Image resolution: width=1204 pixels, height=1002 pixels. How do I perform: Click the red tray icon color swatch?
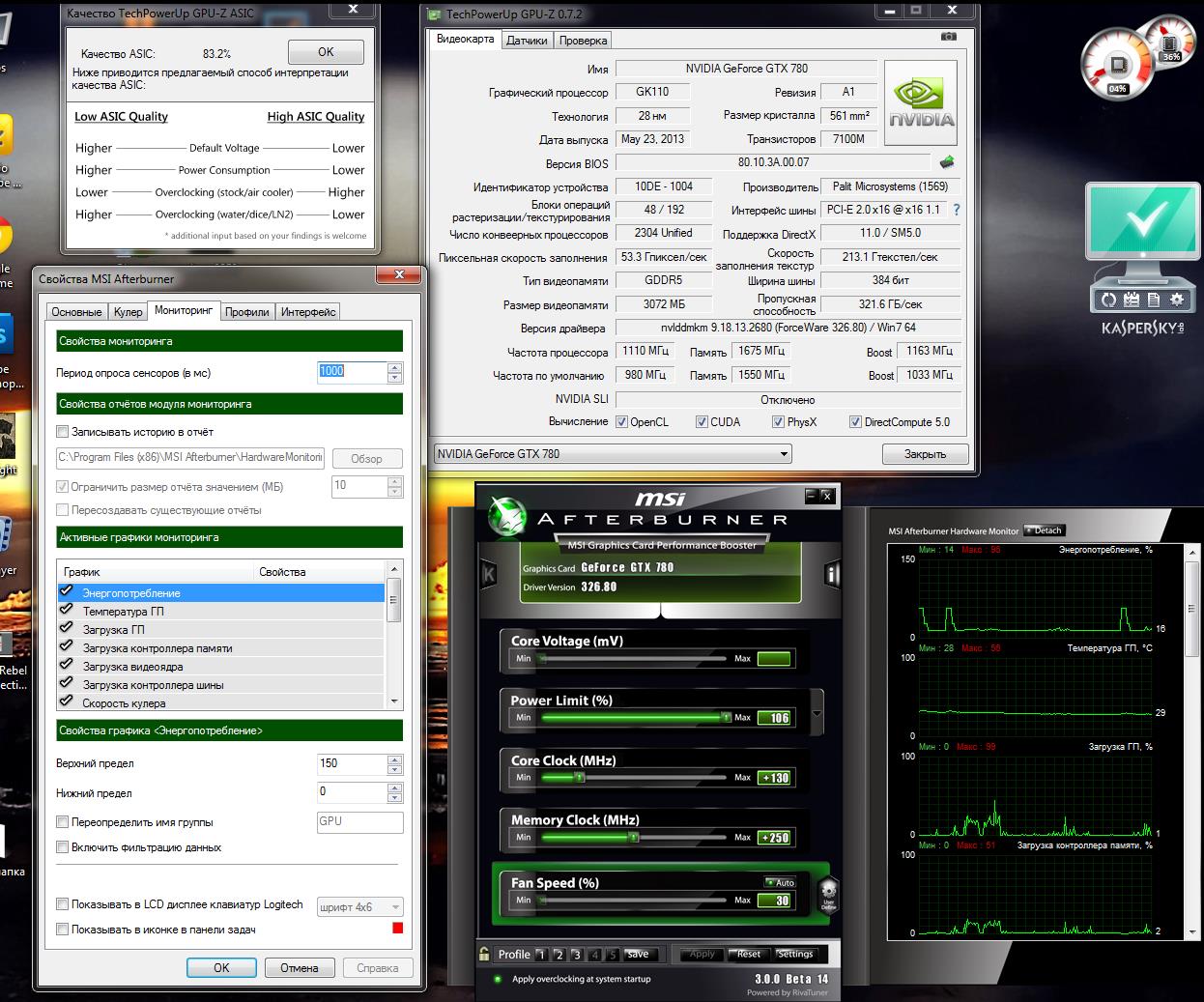(397, 929)
